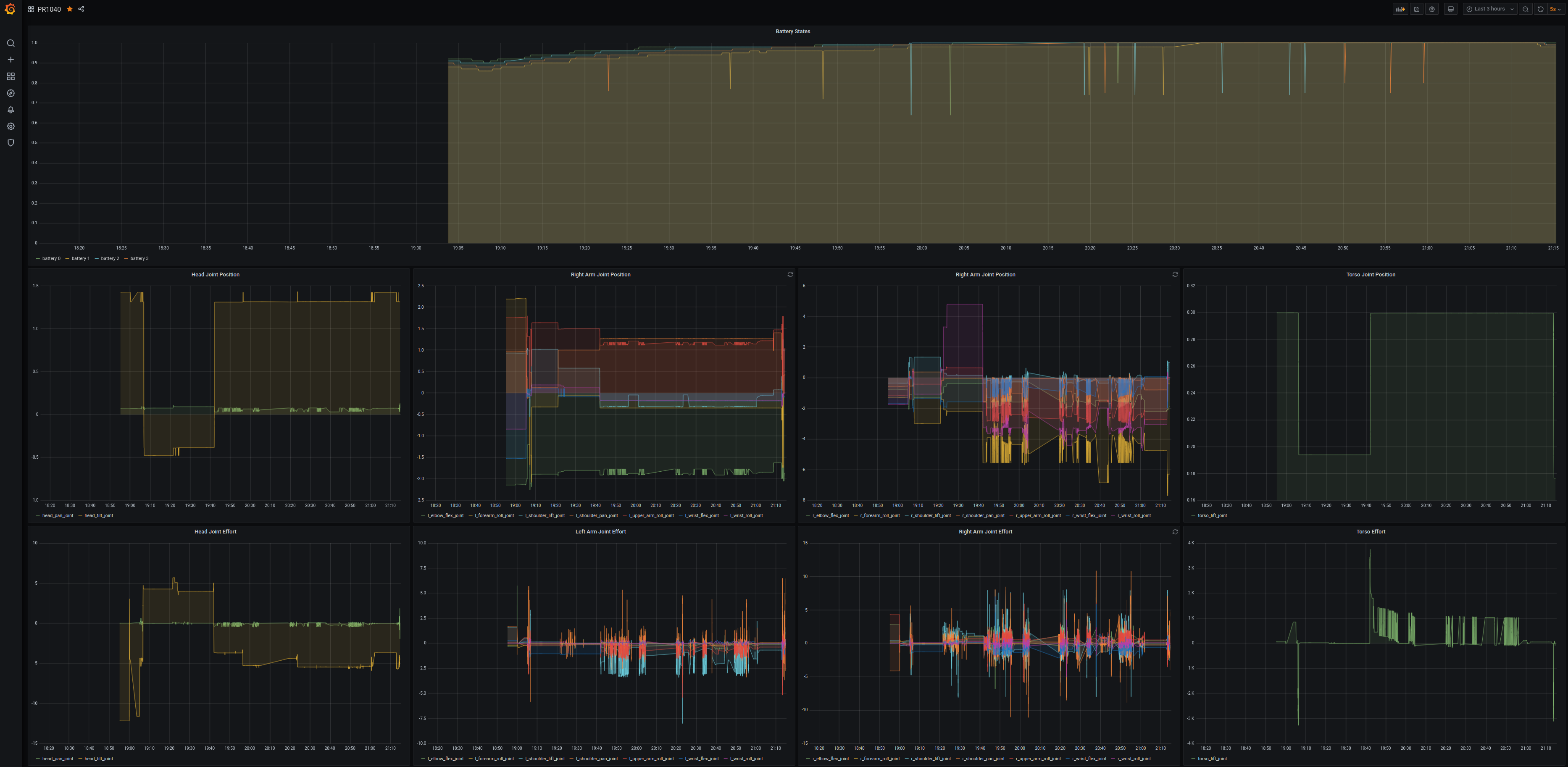Open the Alerting bell icon in sidebar
The image size is (1568, 767).
11,110
